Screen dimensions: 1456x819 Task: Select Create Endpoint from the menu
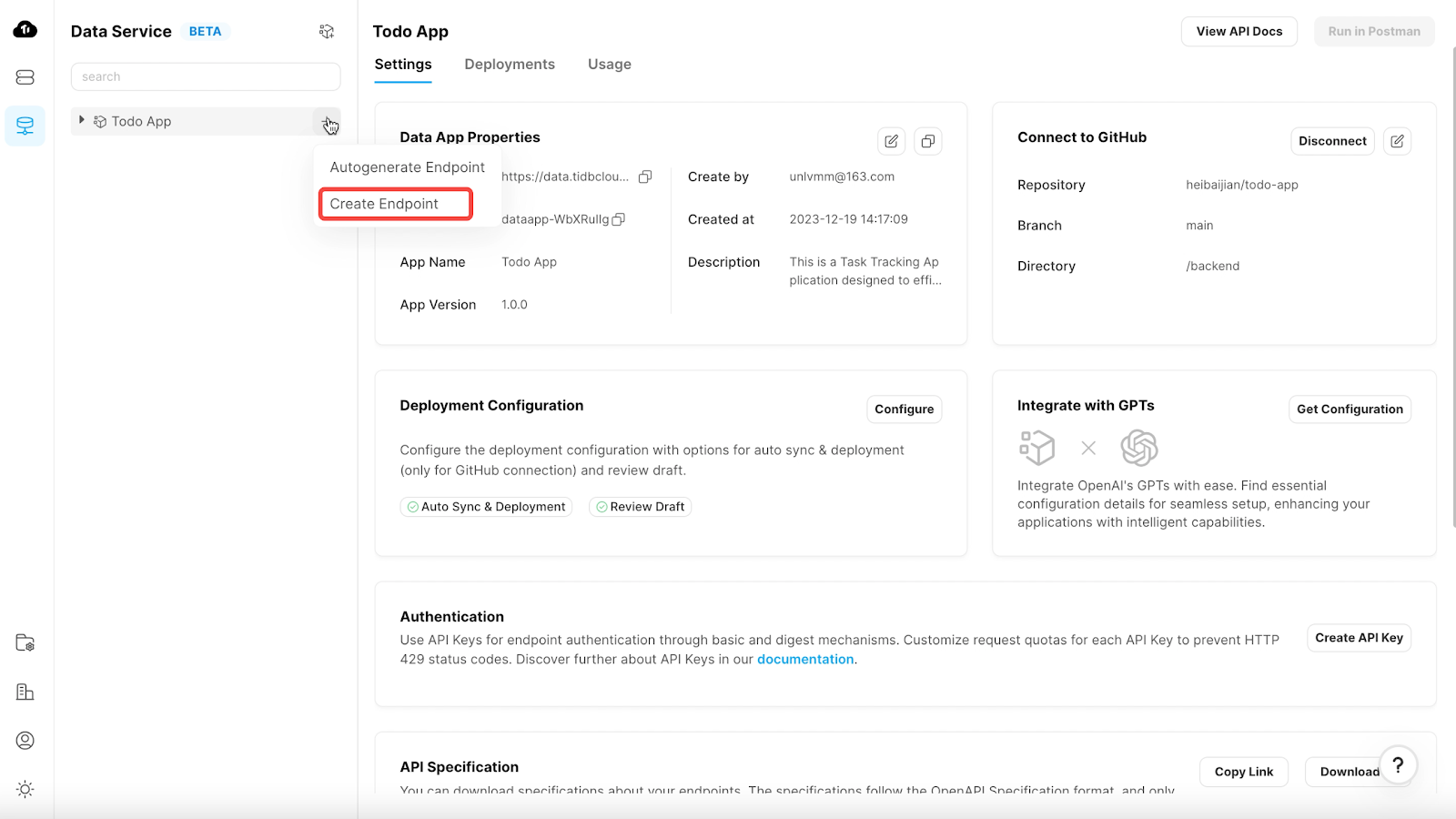(393, 203)
